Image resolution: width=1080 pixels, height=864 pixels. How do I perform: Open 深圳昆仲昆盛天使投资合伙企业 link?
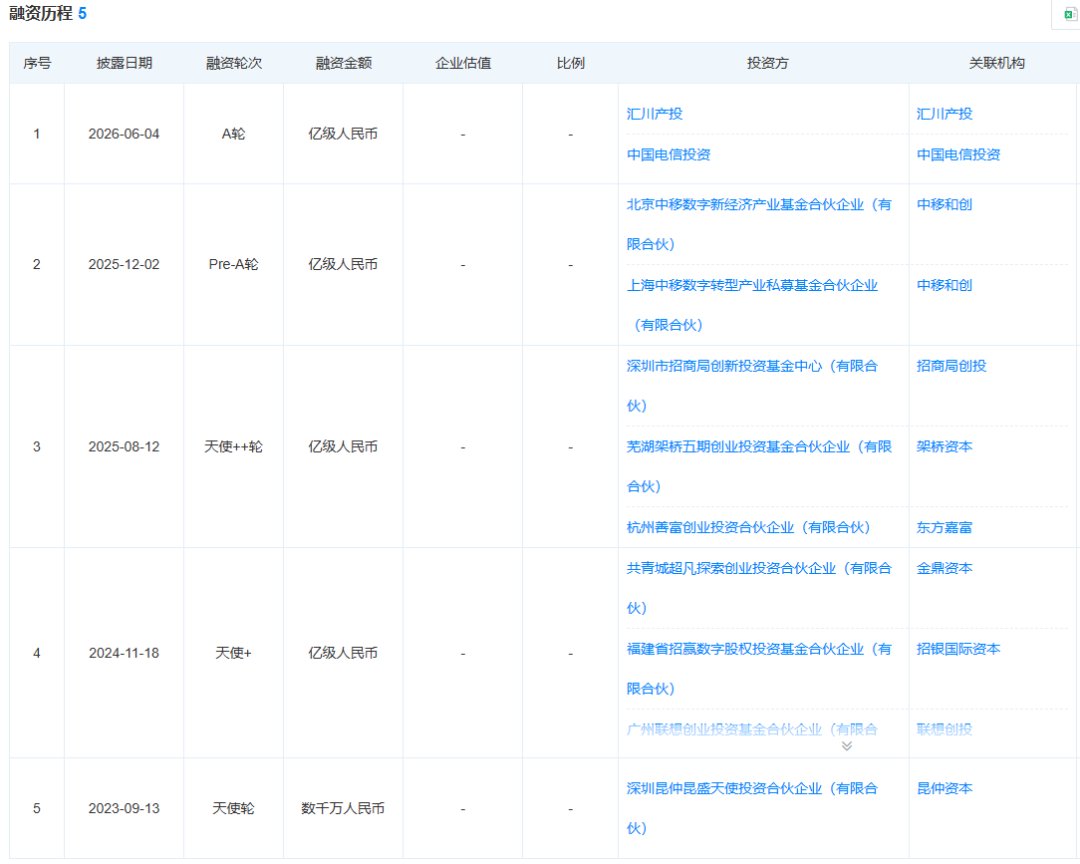click(751, 808)
